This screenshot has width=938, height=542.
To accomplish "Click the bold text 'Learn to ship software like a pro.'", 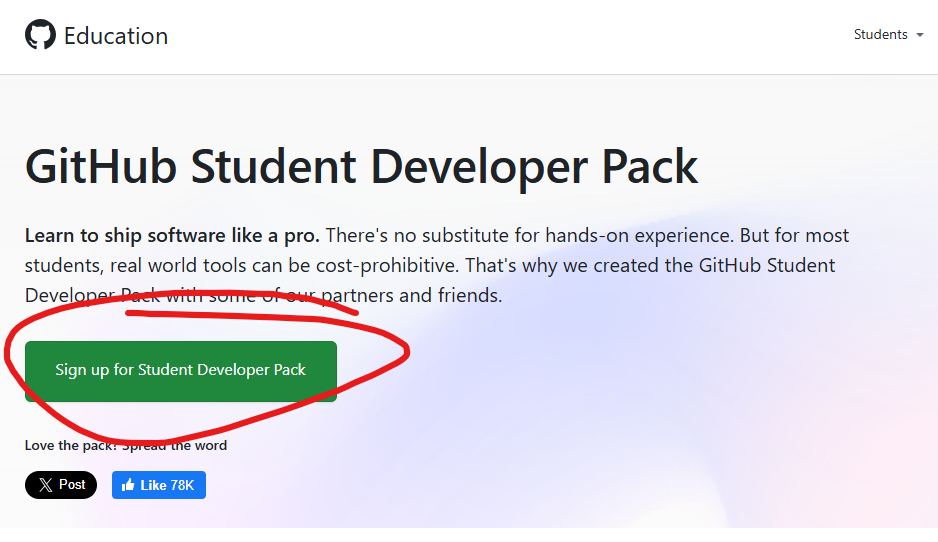I will [x=172, y=235].
